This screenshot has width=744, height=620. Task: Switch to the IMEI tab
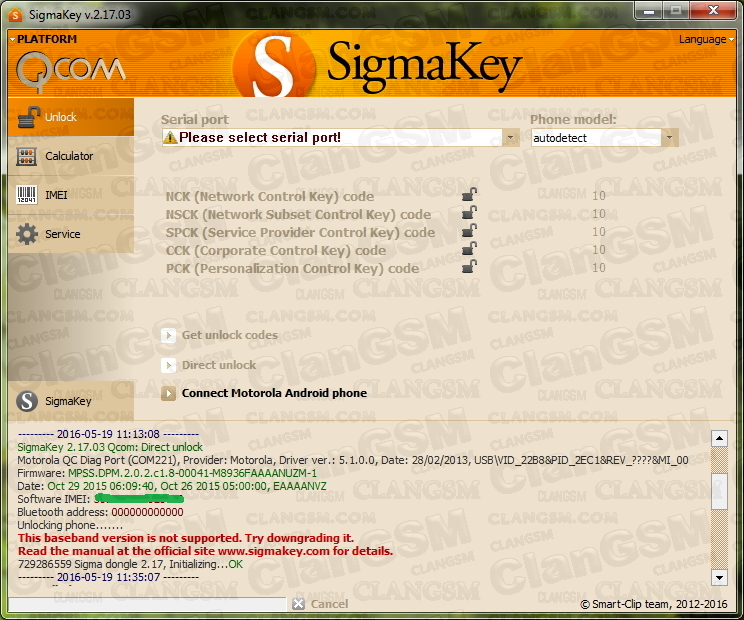coord(71,195)
